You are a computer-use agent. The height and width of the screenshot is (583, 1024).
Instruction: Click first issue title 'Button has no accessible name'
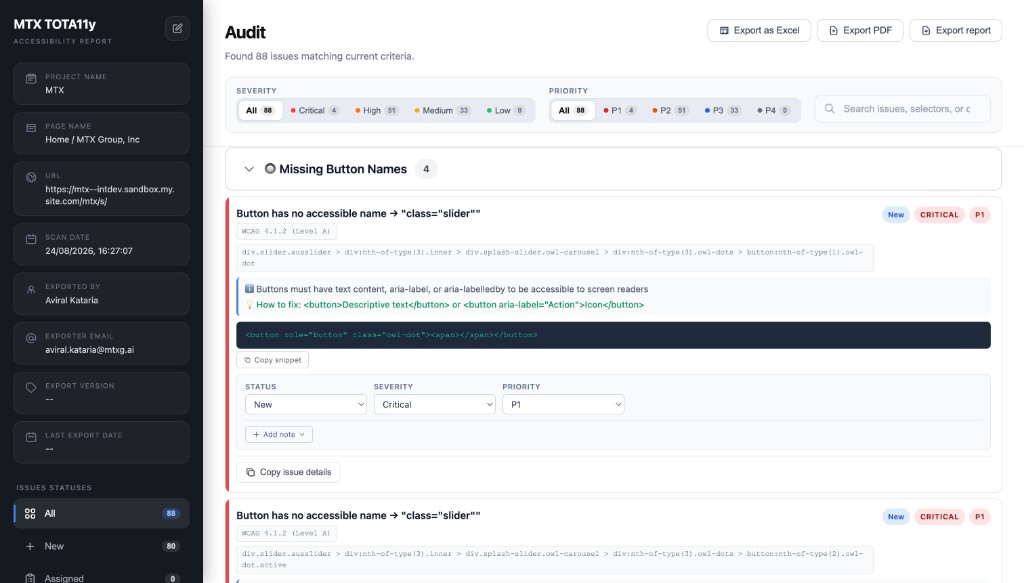(358, 213)
